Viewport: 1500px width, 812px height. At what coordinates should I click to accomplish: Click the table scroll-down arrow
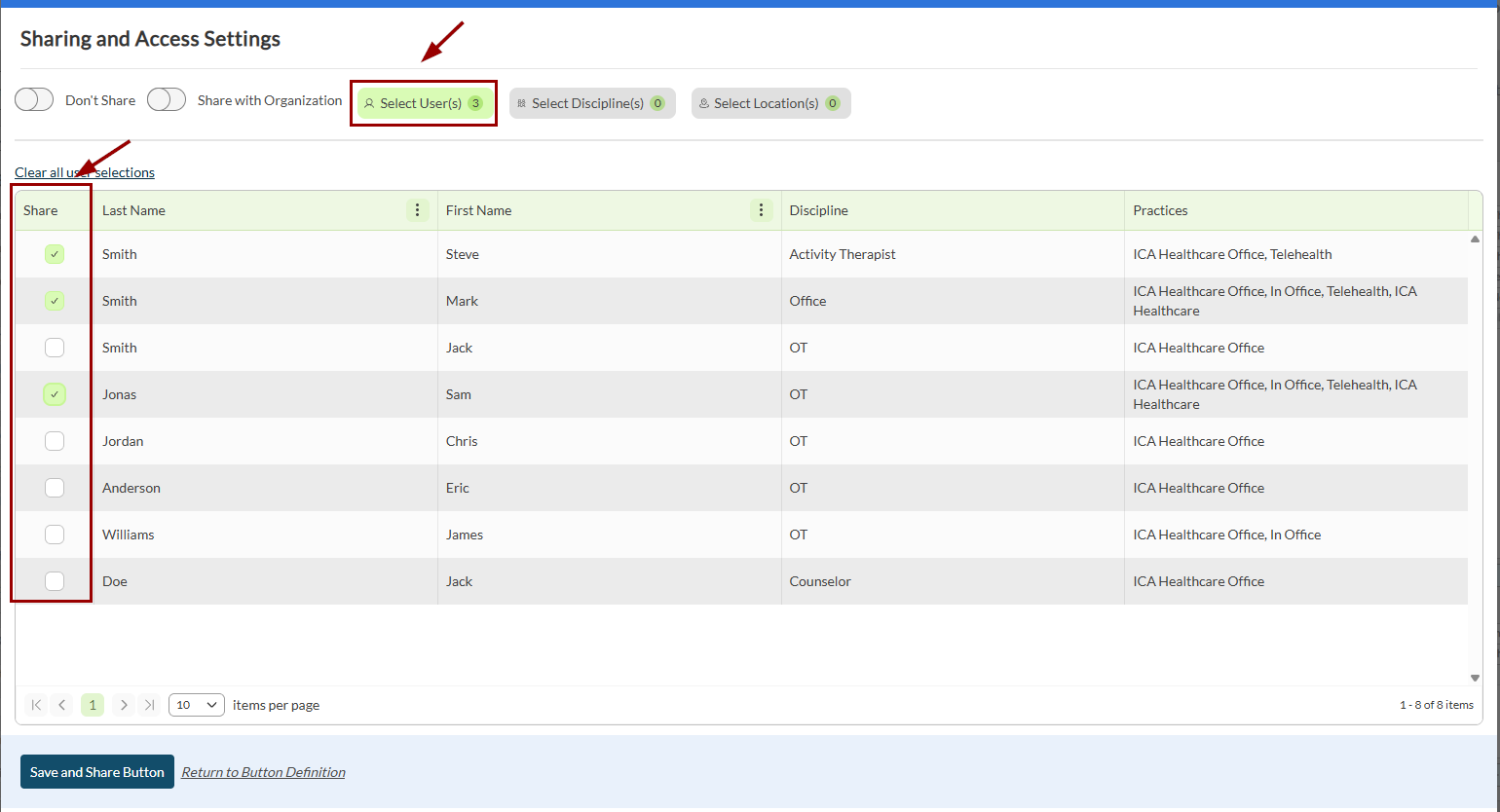[x=1475, y=678]
